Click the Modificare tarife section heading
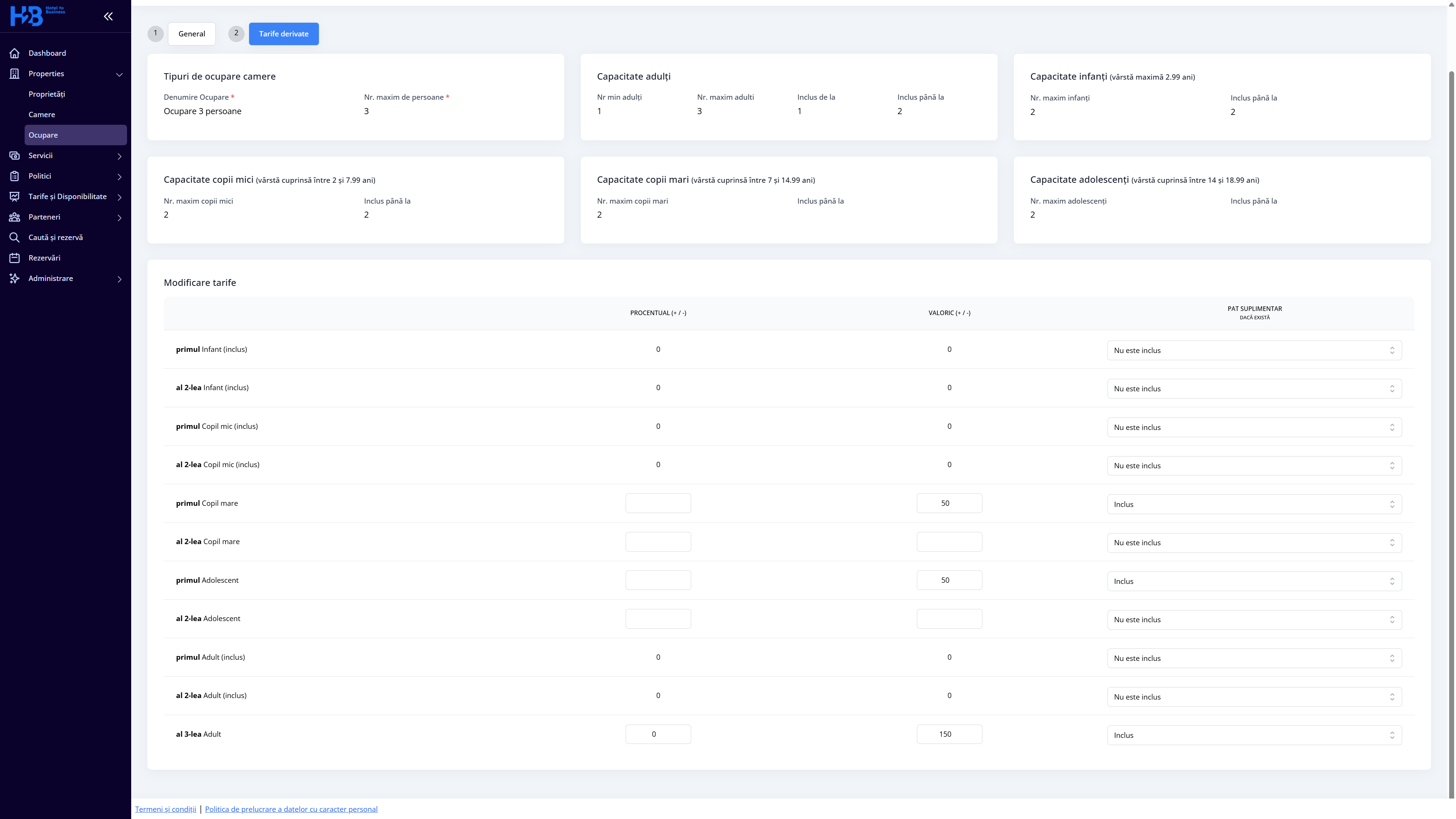The image size is (1456, 819). 199,282
